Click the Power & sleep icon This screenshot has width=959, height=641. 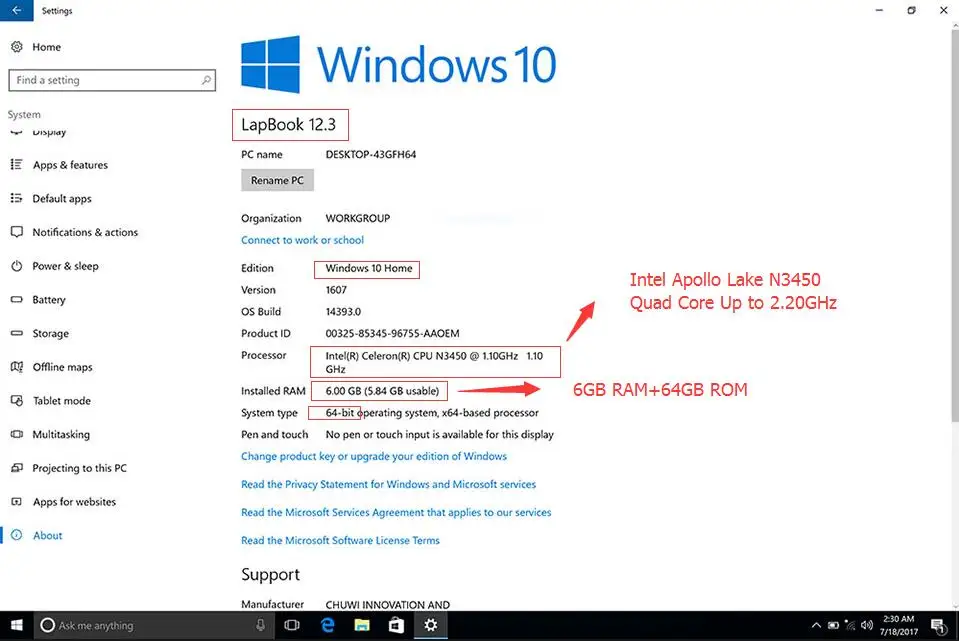click(17, 265)
